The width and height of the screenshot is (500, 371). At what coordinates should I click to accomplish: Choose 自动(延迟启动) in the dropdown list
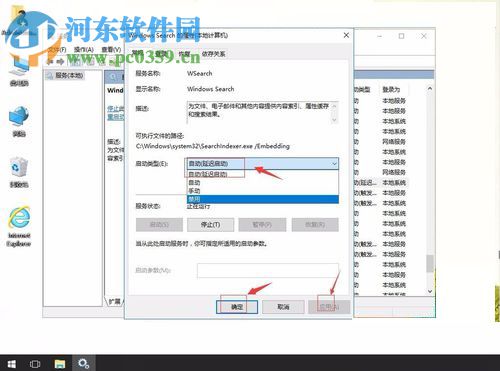pos(263,174)
